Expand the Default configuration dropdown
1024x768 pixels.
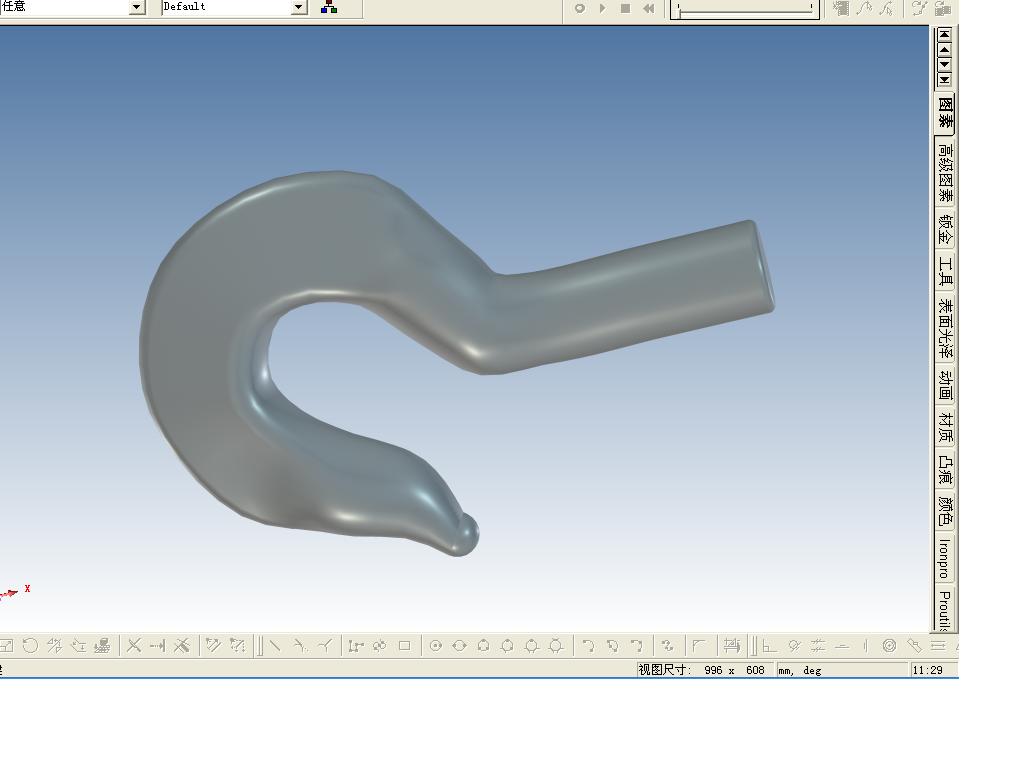click(299, 7)
